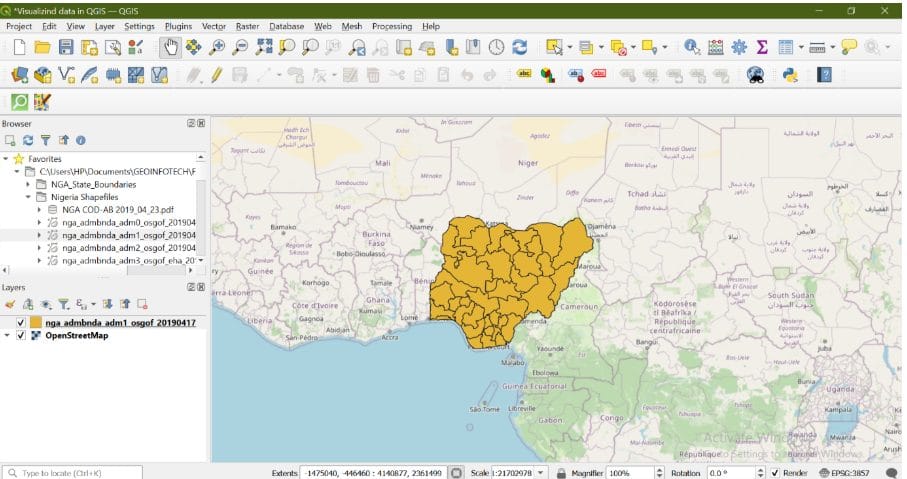Uncheck the OpenStreetMap layer checkbox
907x479 pixels.
click(x=21, y=336)
